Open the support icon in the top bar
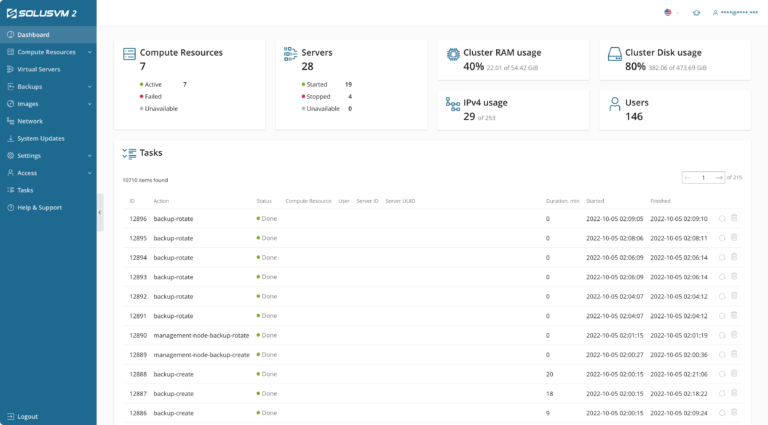The width and height of the screenshot is (768, 425). pyautogui.click(x=696, y=13)
